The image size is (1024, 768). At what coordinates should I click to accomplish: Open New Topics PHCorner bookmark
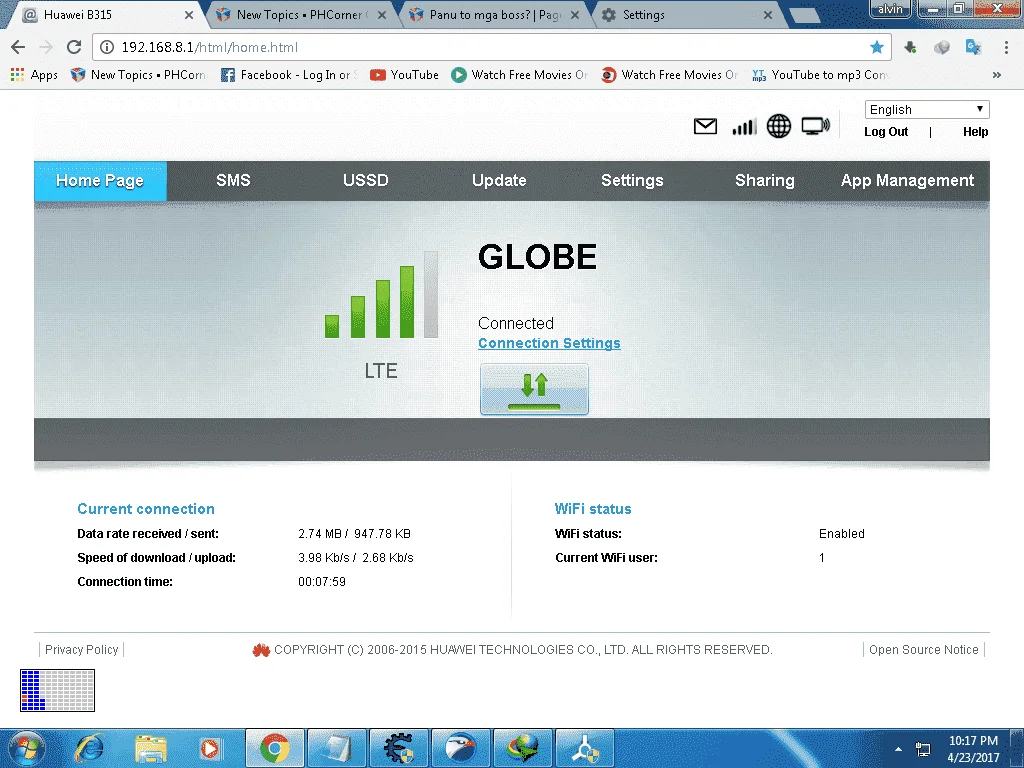click(138, 75)
